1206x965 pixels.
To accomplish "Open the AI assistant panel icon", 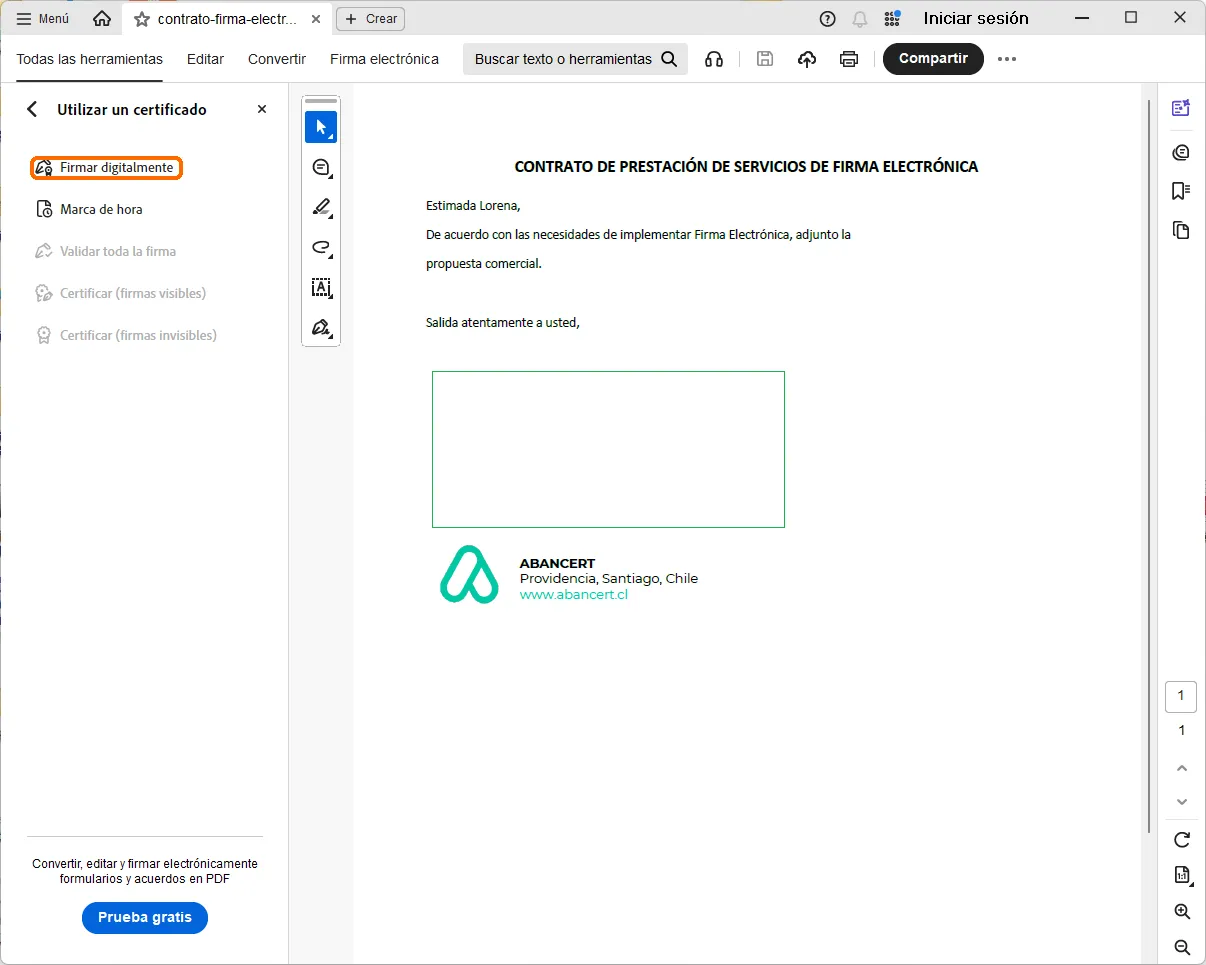I will tap(1181, 108).
